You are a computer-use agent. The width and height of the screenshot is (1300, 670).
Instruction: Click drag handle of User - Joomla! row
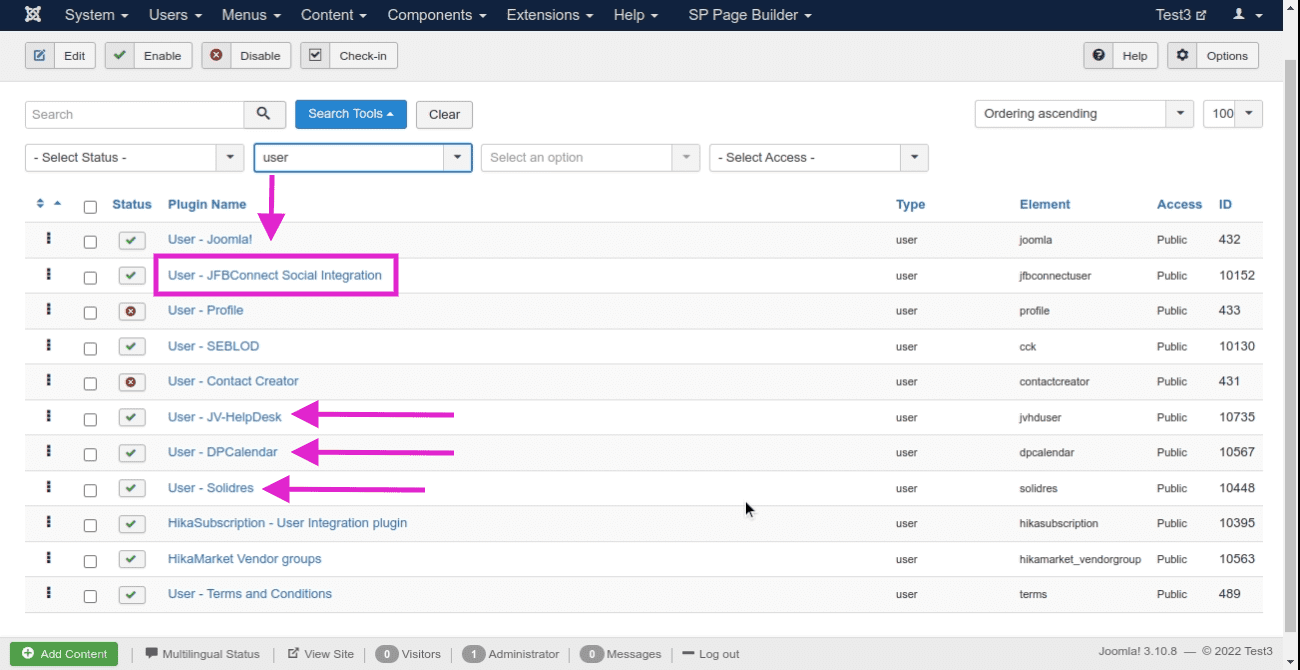[x=48, y=239]
